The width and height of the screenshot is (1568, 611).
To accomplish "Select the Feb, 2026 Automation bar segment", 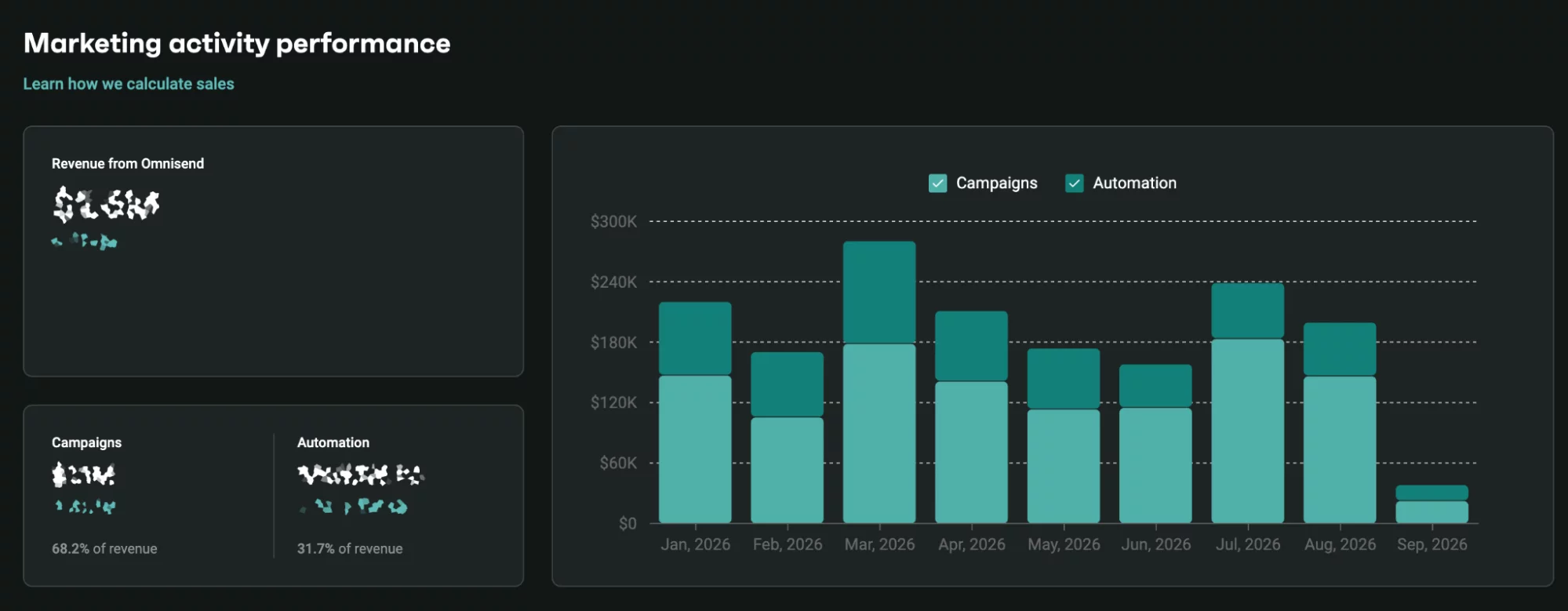I will [x=787, y=384].
